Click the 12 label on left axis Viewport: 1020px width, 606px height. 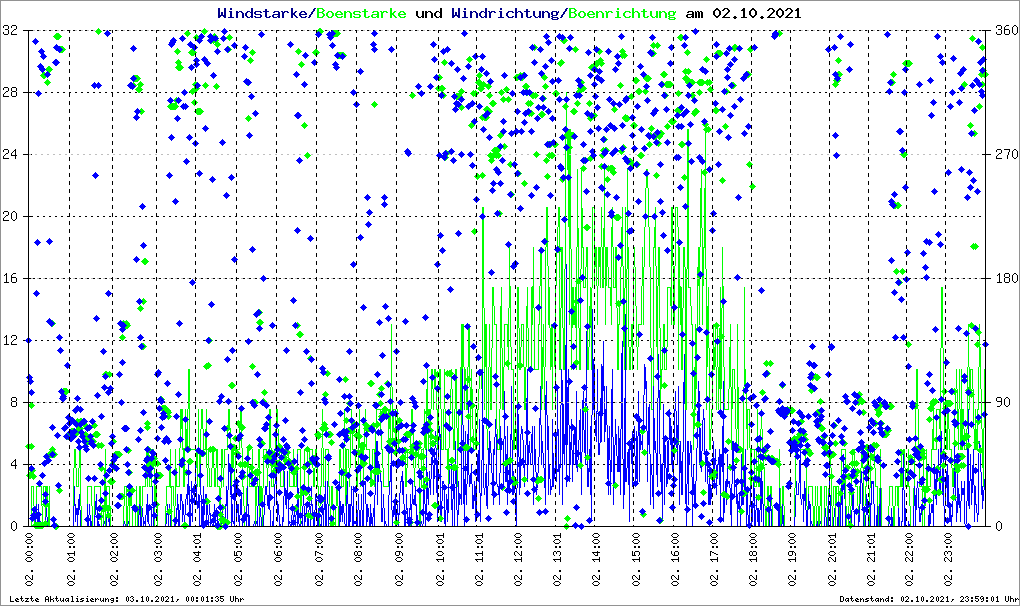coord(12,341)
